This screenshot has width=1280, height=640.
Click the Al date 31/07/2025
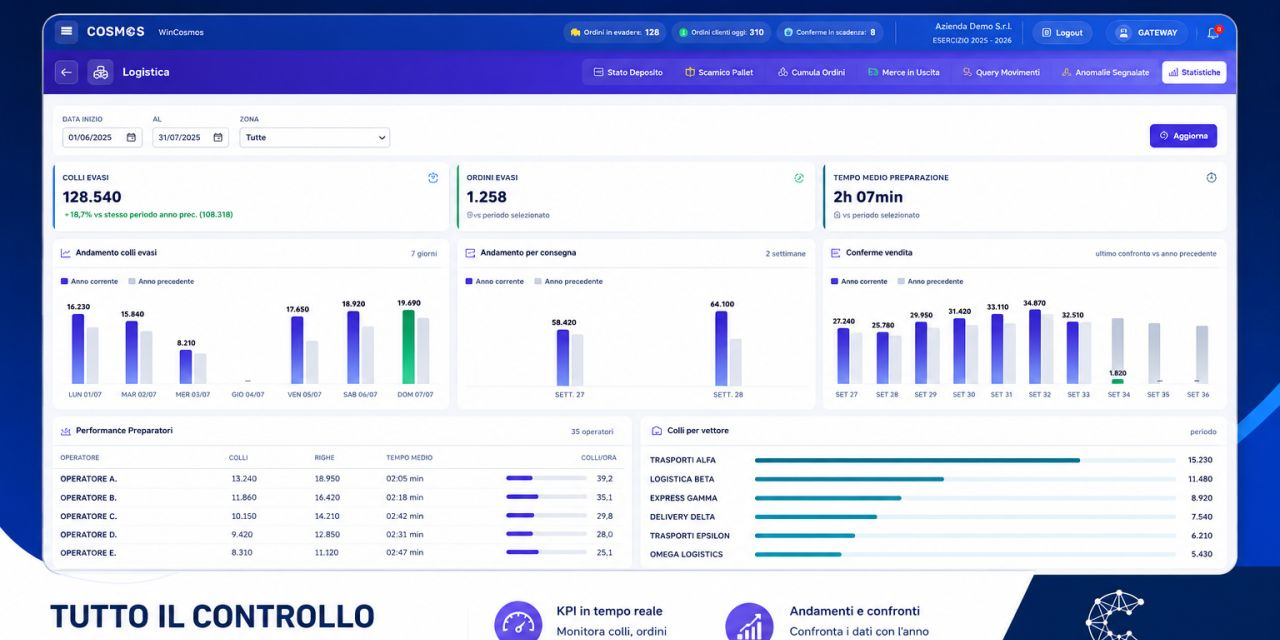click(179, 138)
